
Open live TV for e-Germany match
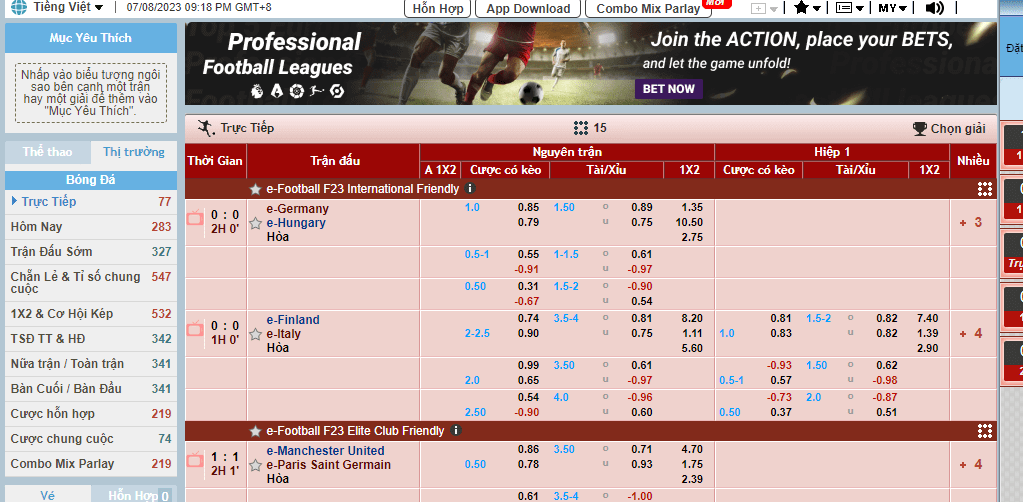pos(194,217)
